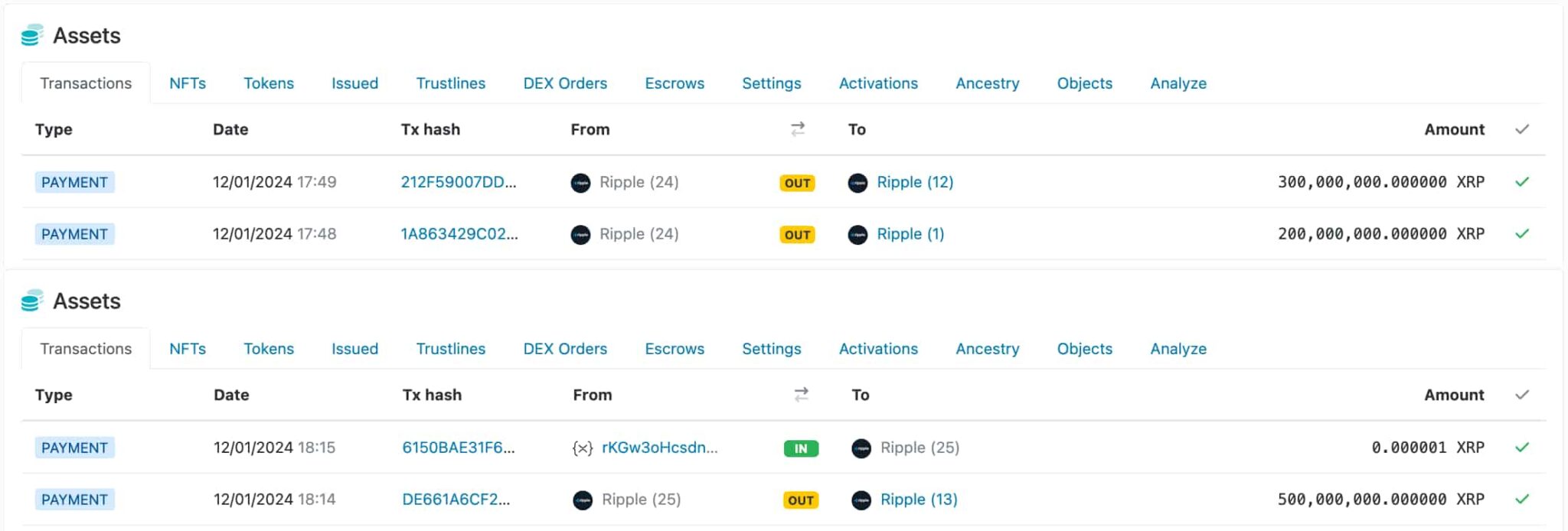Click the green IN direction badge
Image resolution: width=1568 pixels, height=531 pixels.
801,448
